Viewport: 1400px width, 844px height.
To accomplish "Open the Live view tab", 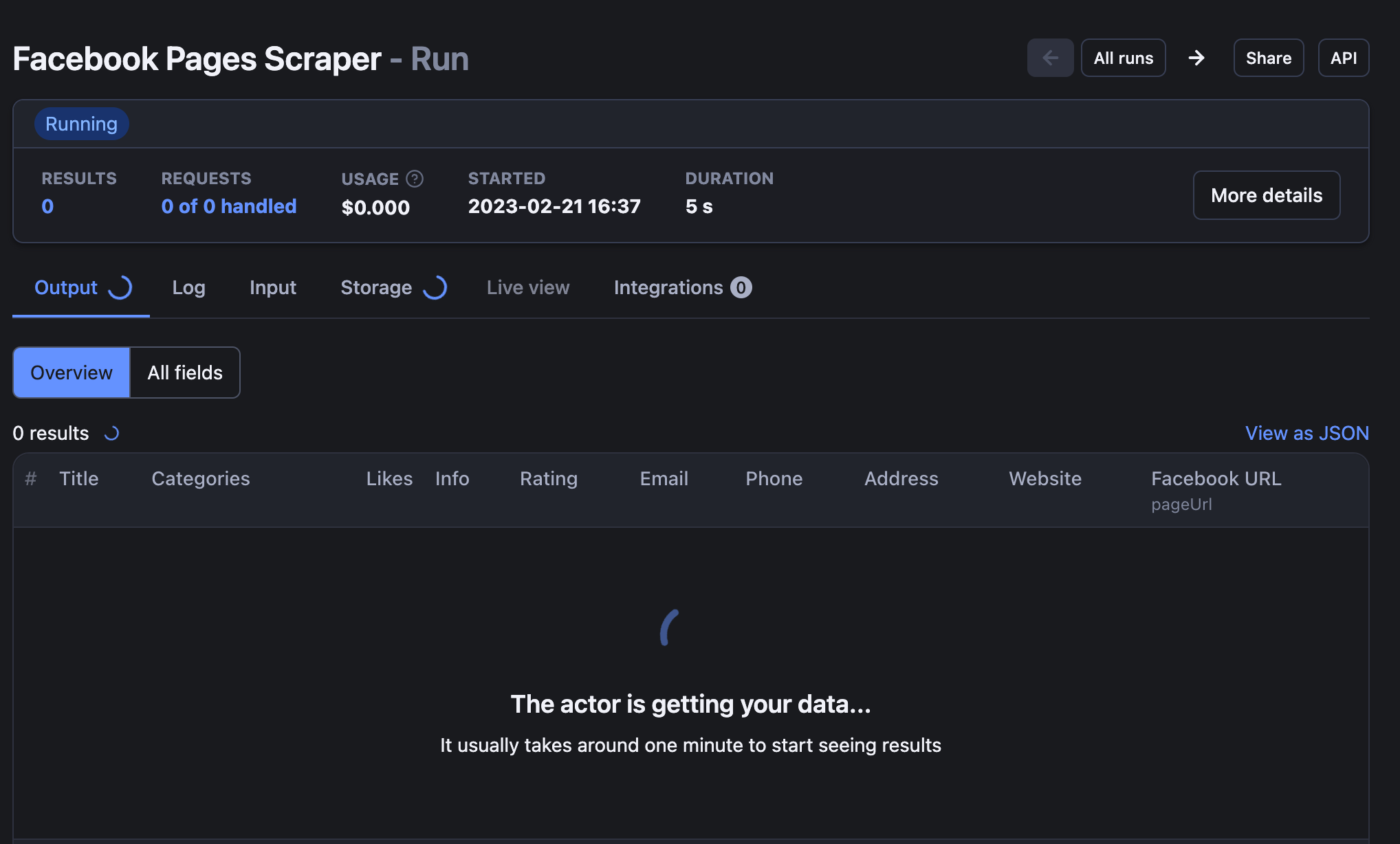I will point(527,286).
